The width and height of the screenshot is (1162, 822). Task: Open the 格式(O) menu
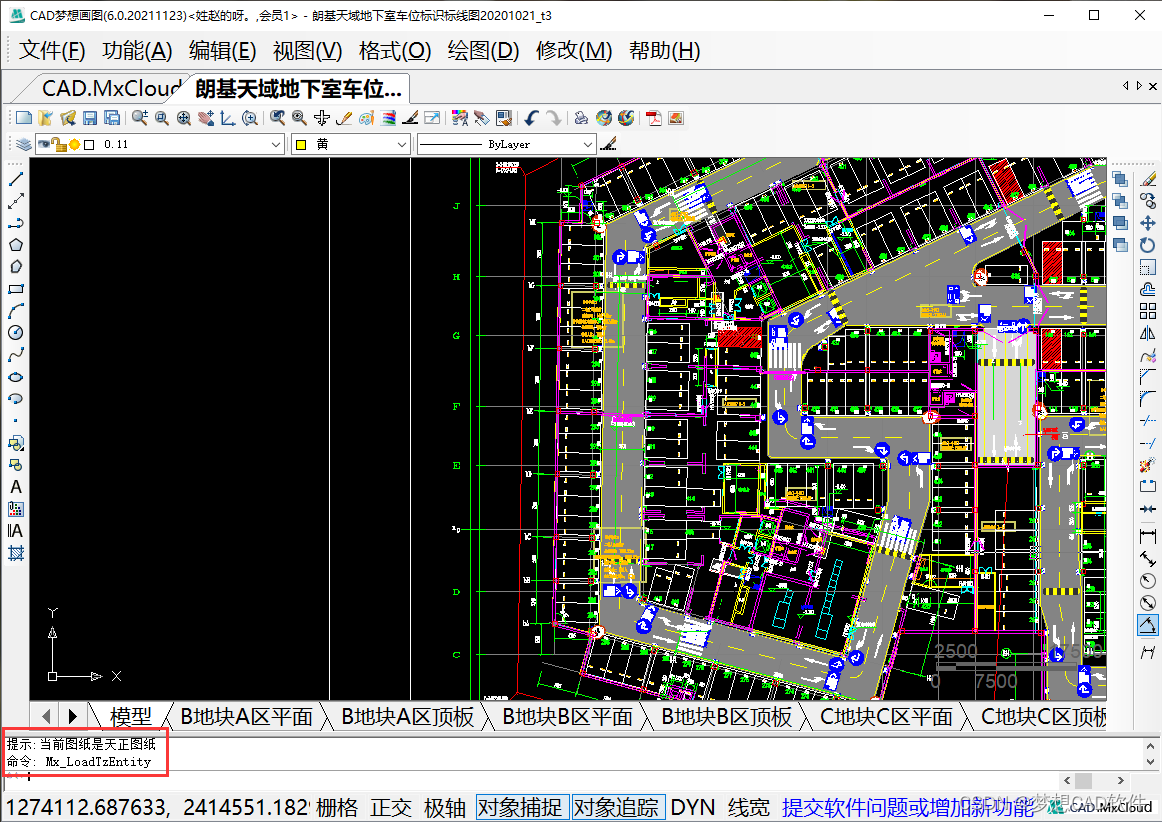tap(395, 50)
